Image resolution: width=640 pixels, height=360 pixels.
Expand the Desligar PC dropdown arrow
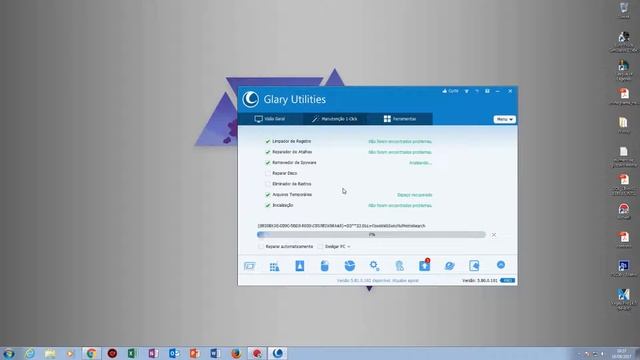click(x=349, y=247)
